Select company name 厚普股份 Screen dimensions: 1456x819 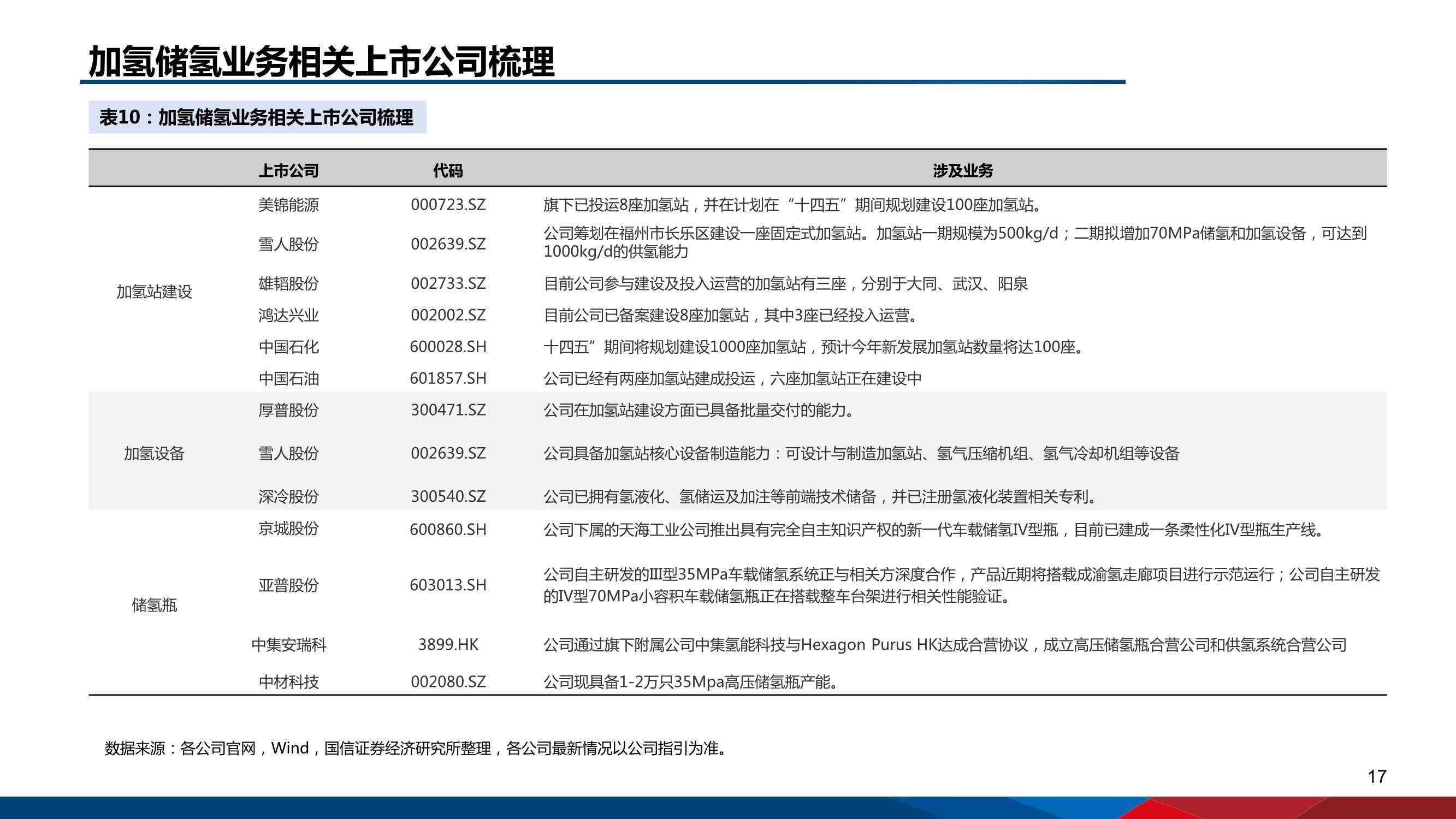pyautogui.click(x=288, y=410)
